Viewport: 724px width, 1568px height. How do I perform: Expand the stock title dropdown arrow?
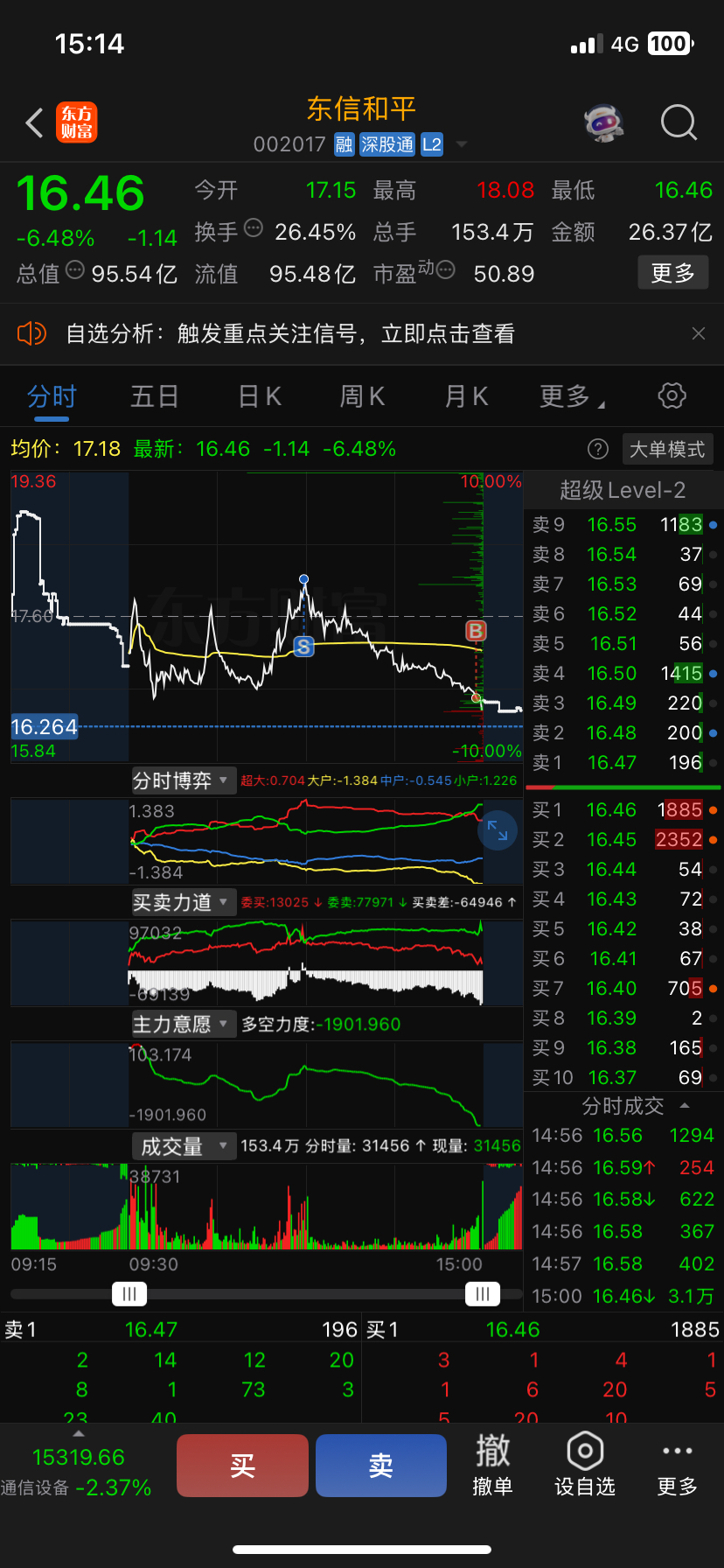pos(462,144)
